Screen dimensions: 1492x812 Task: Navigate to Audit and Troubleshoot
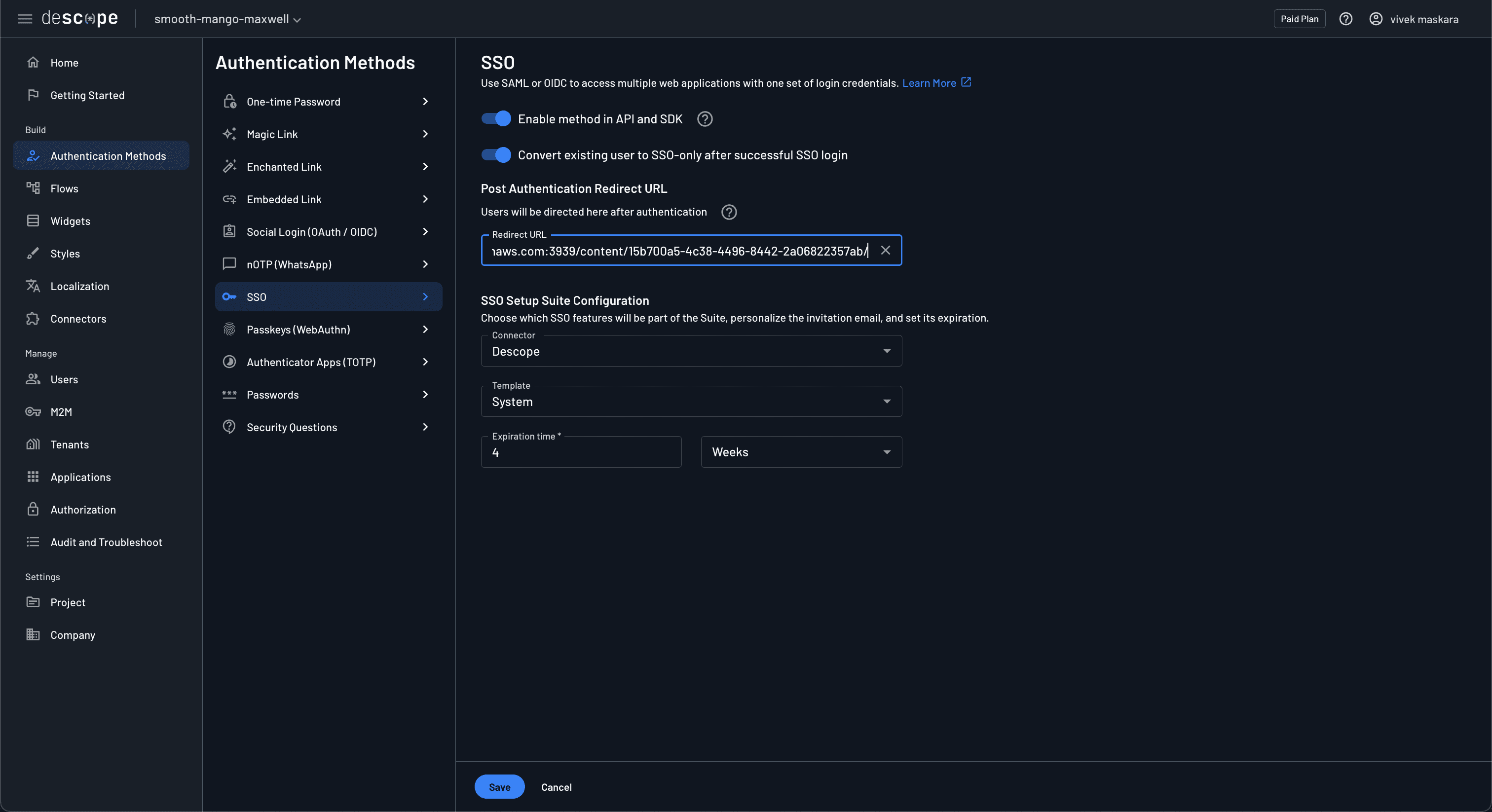click(x=106, y=542)
